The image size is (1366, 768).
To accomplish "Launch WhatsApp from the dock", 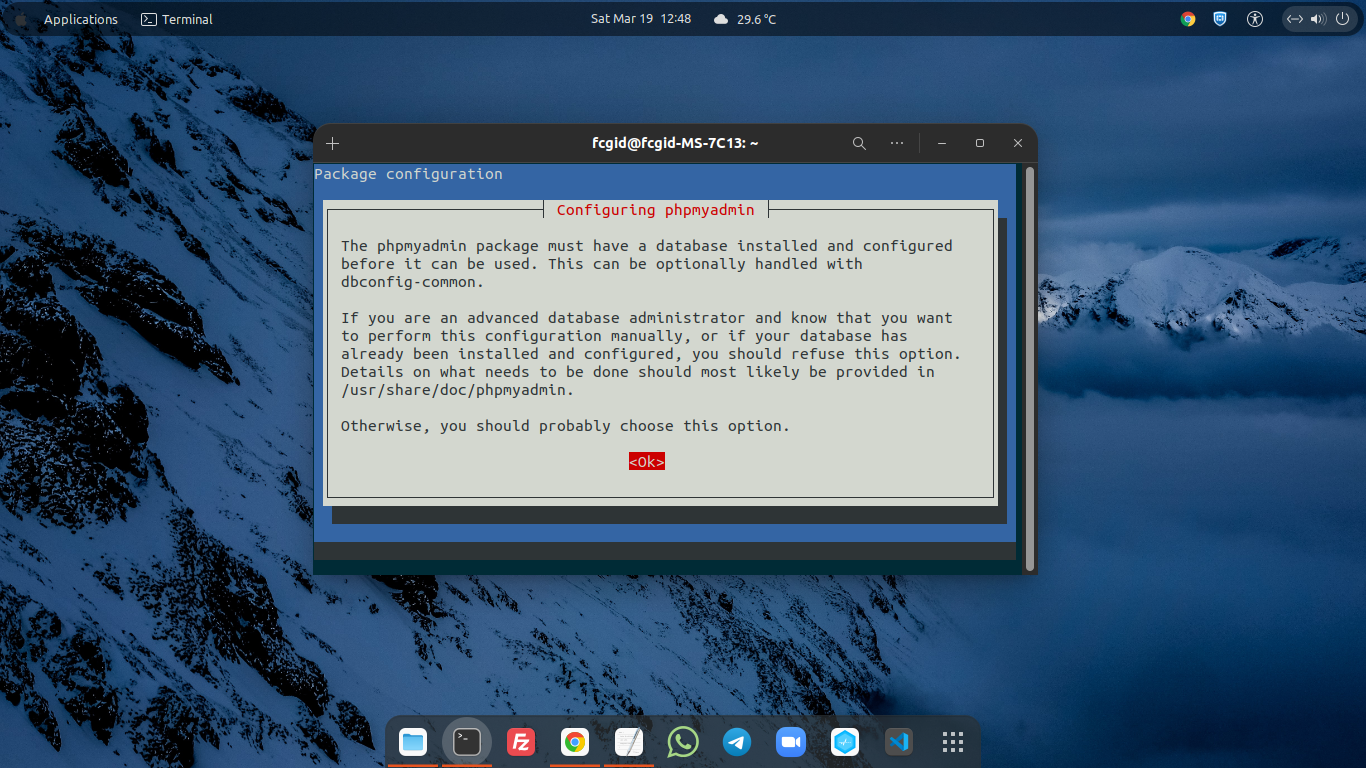I will pyautogui.click(x=683, y=742).
